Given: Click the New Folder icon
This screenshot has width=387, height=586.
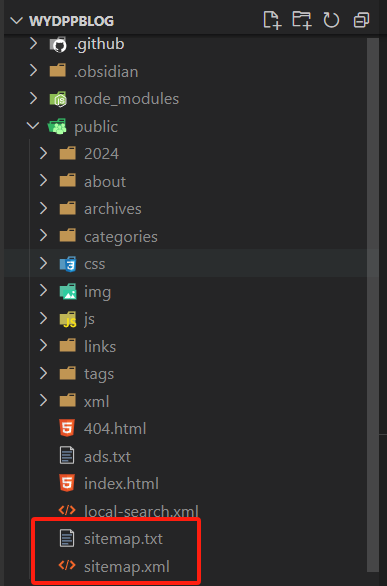Looking at the screenshot, I should click(x=301, y=20).
